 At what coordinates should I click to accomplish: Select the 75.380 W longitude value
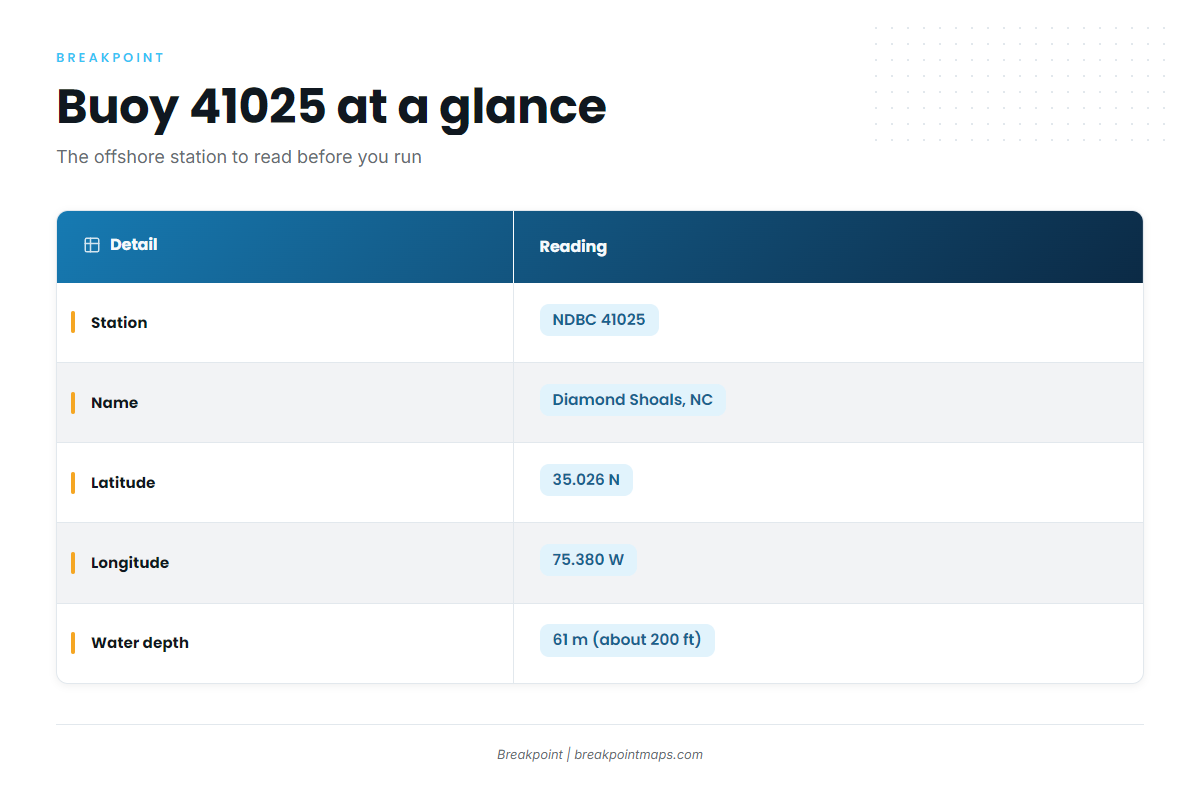pos(588,560)
